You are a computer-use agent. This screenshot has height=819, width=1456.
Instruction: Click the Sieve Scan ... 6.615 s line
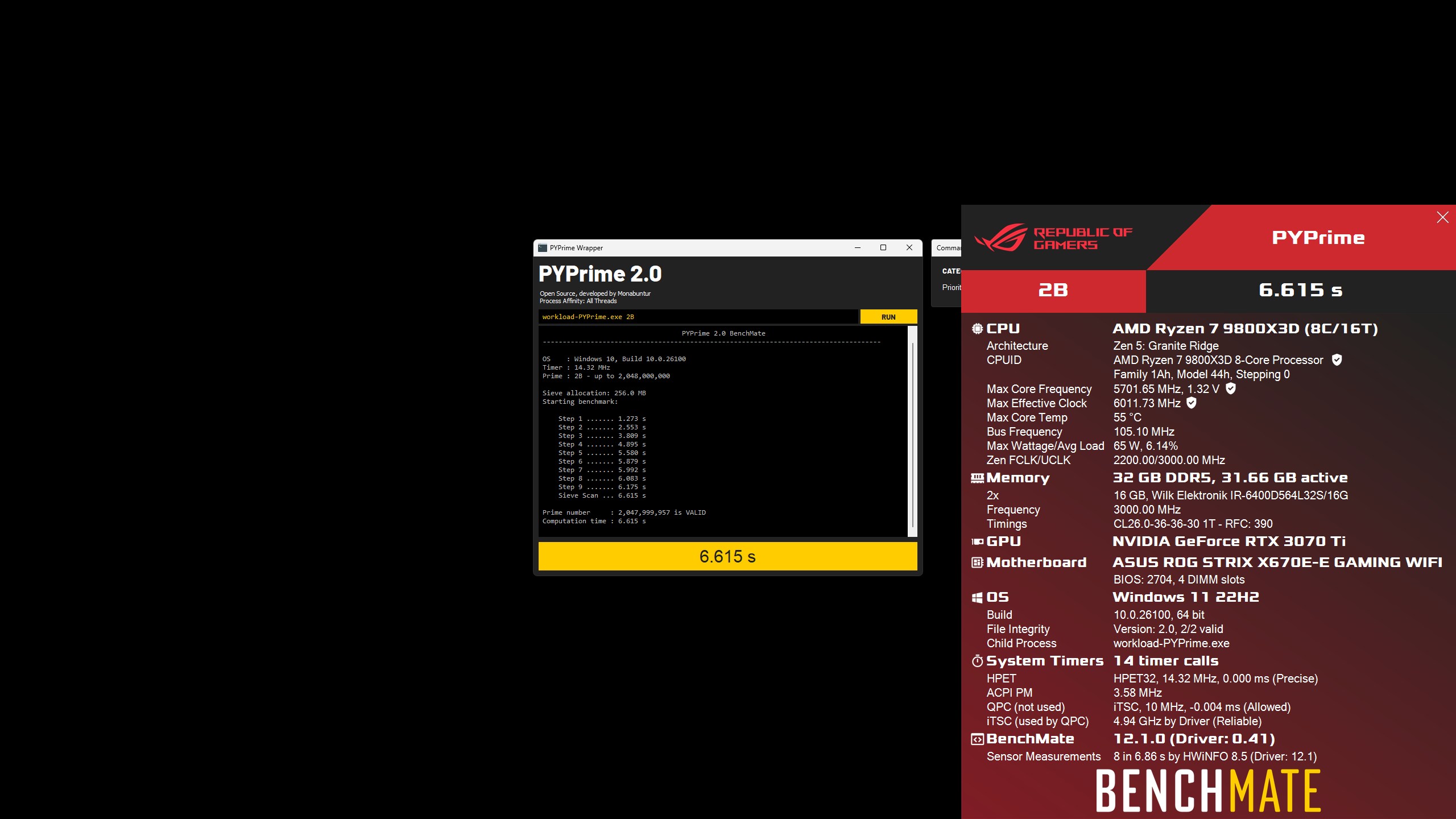[602, 495]
